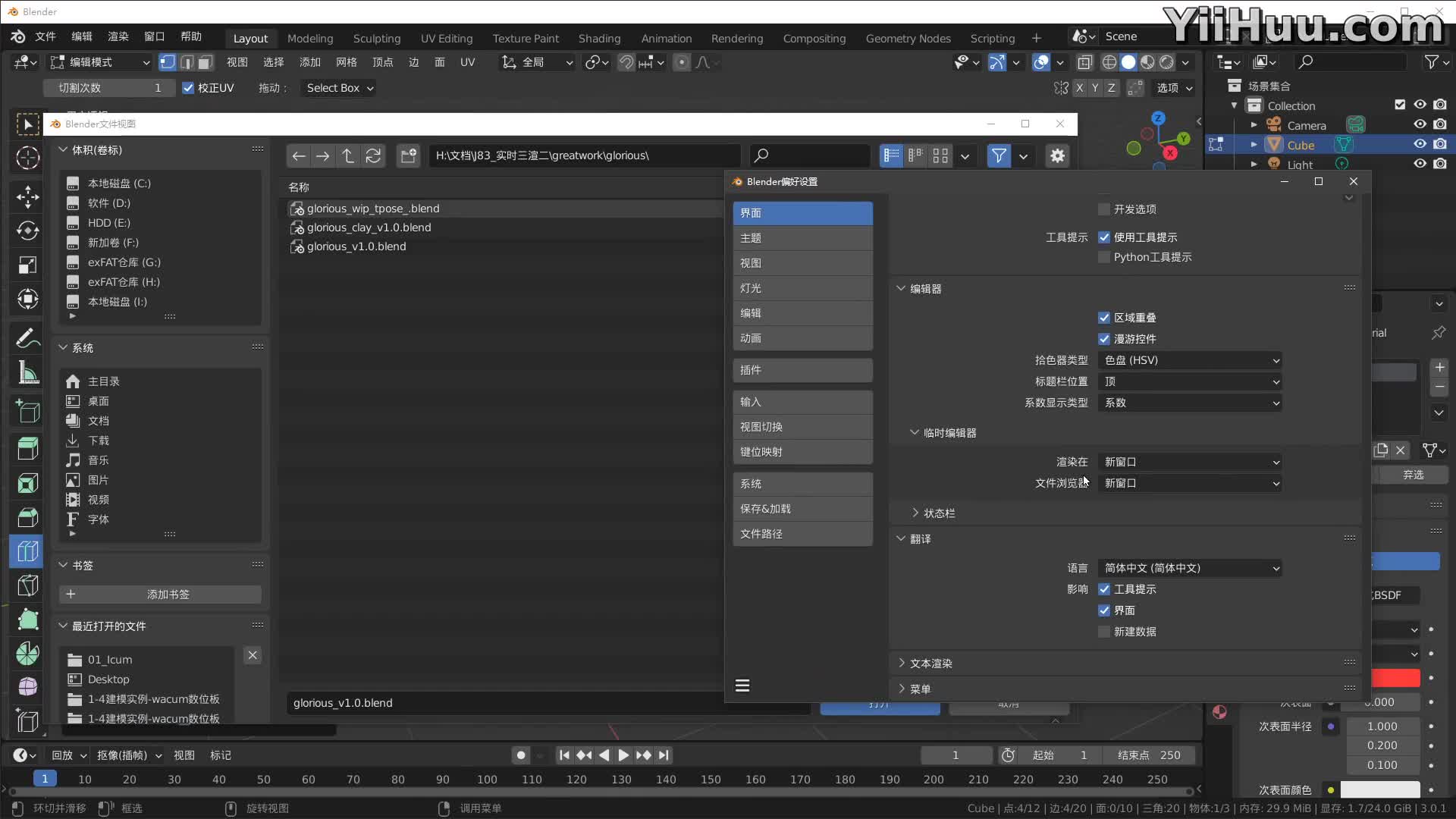Switch file browser to thumbnail view
This screenshot has height=819, width=1456.
point(940,155)
